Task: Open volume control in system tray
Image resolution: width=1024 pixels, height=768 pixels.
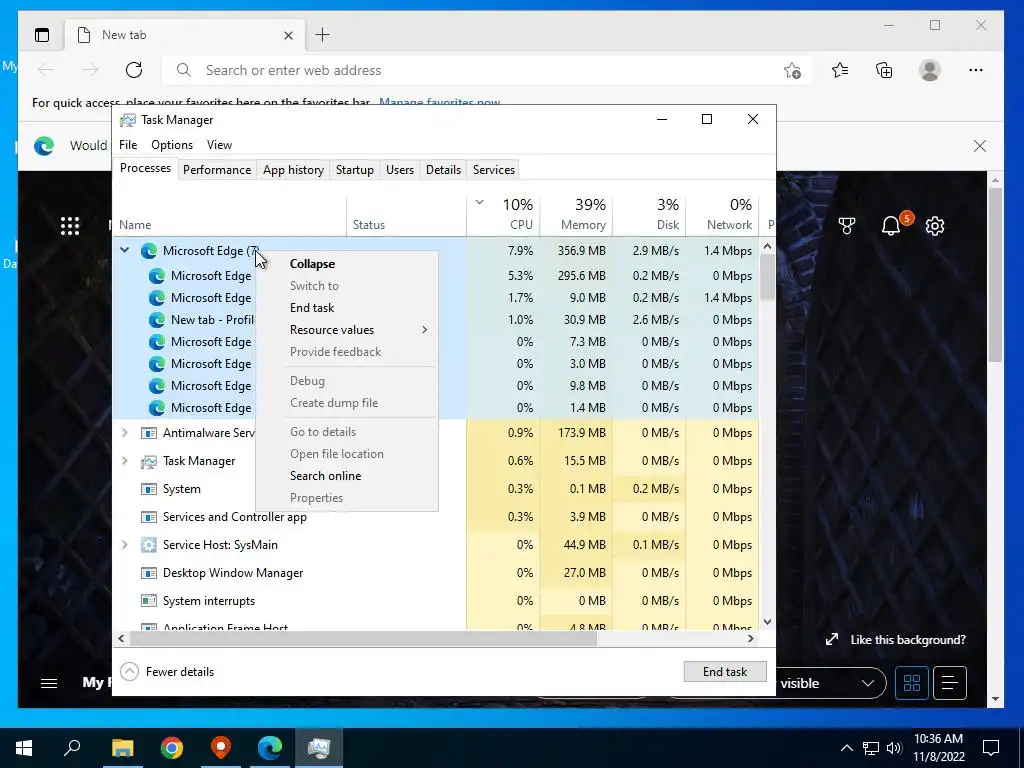Action: [x=894, y=748]
